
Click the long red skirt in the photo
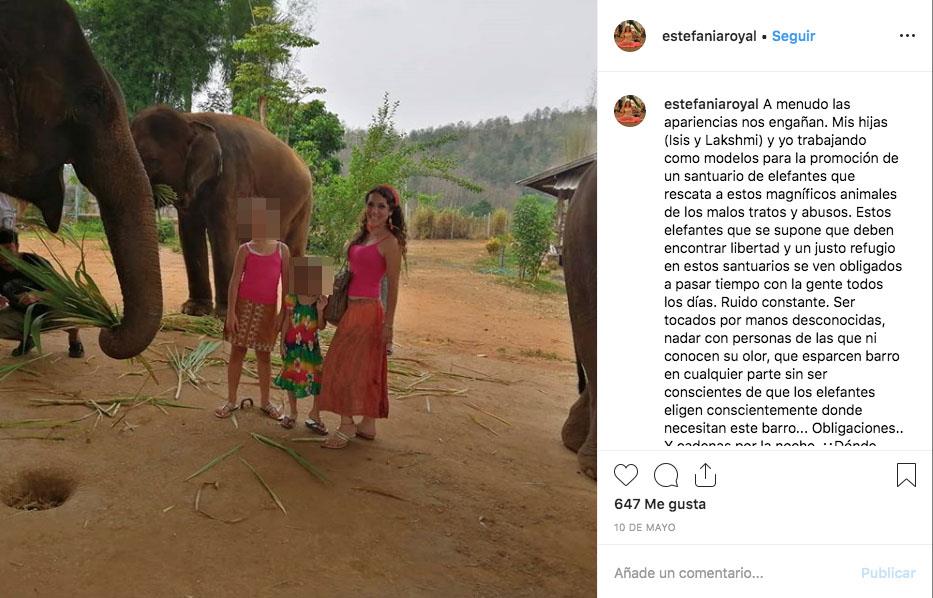point(355,360)
